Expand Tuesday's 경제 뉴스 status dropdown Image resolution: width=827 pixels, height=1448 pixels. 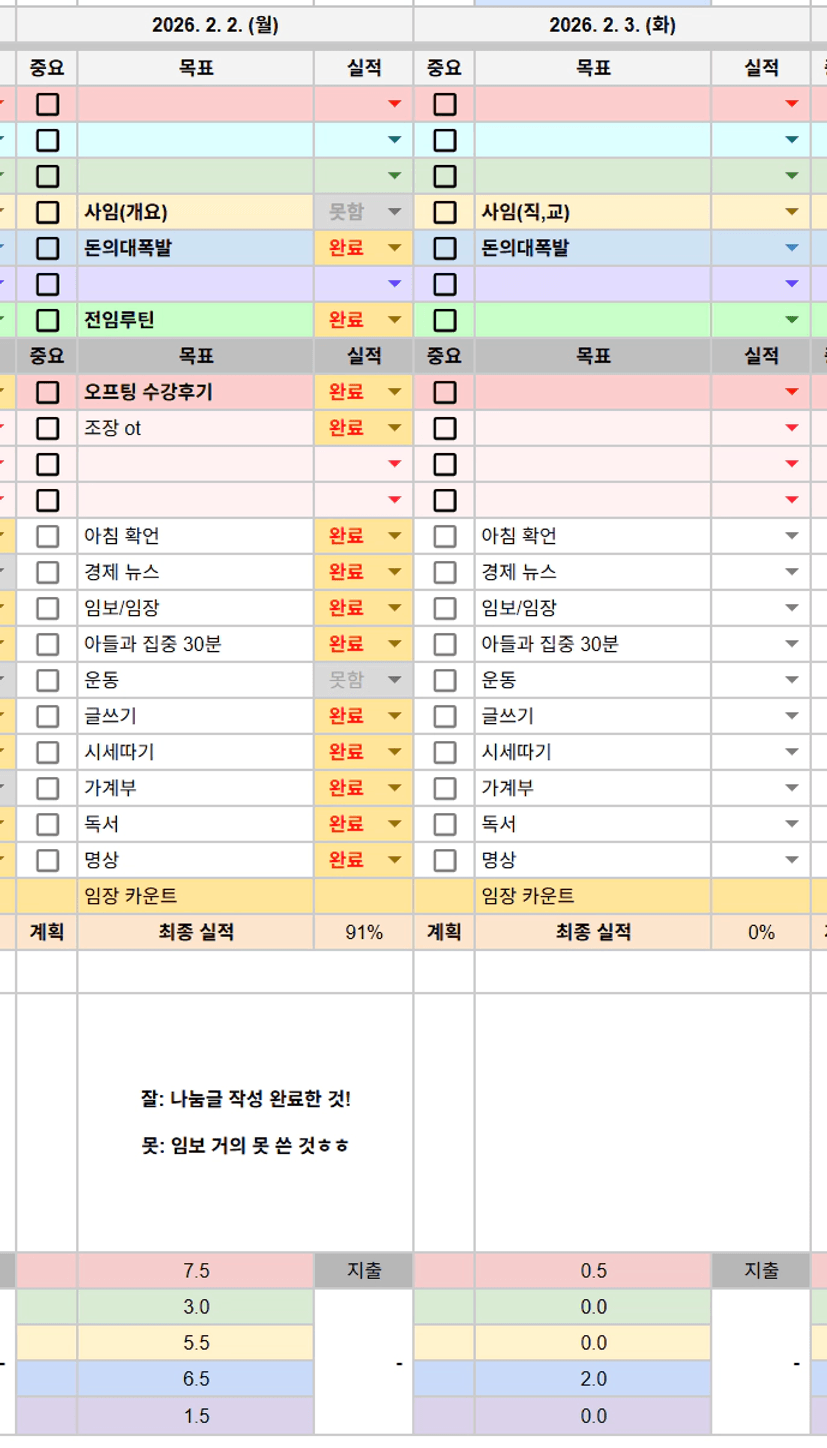tap(792, 572)
